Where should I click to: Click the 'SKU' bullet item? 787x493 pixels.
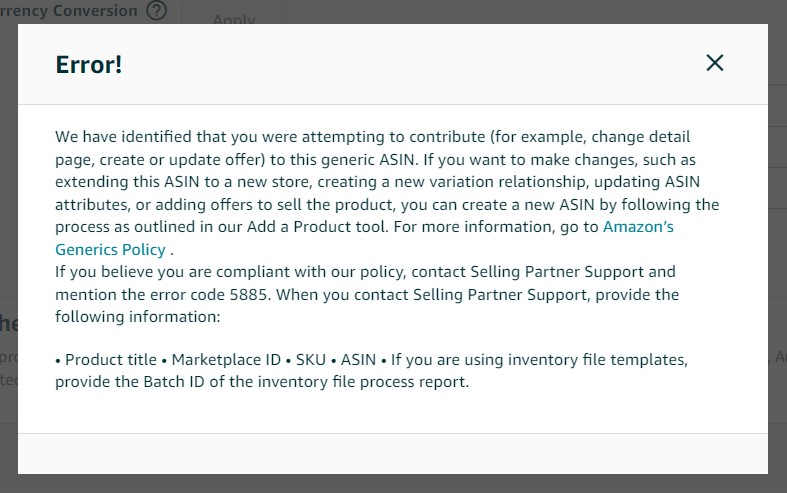click(x=311, y=359)
